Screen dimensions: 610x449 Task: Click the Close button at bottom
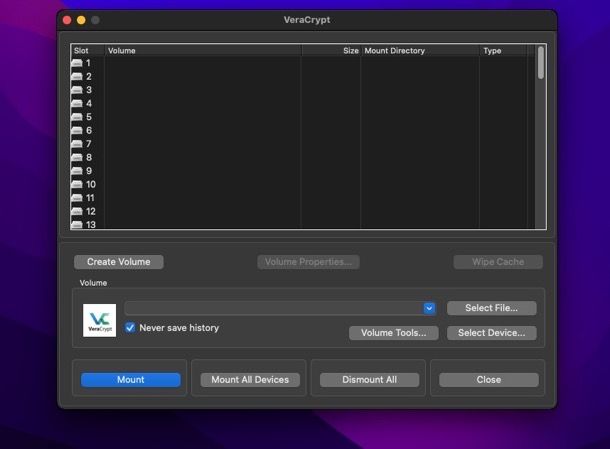tap(489, 380)
